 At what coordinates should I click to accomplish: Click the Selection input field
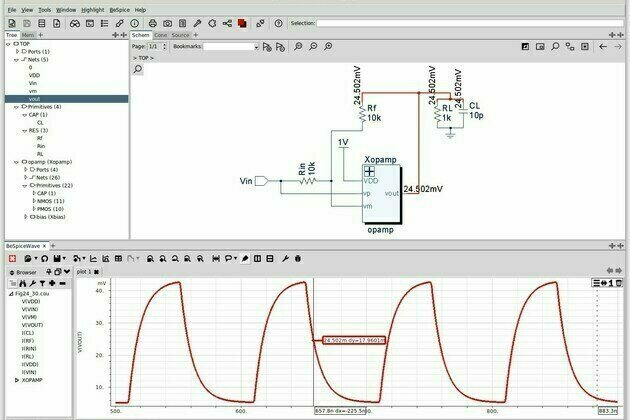click(469, 23)
